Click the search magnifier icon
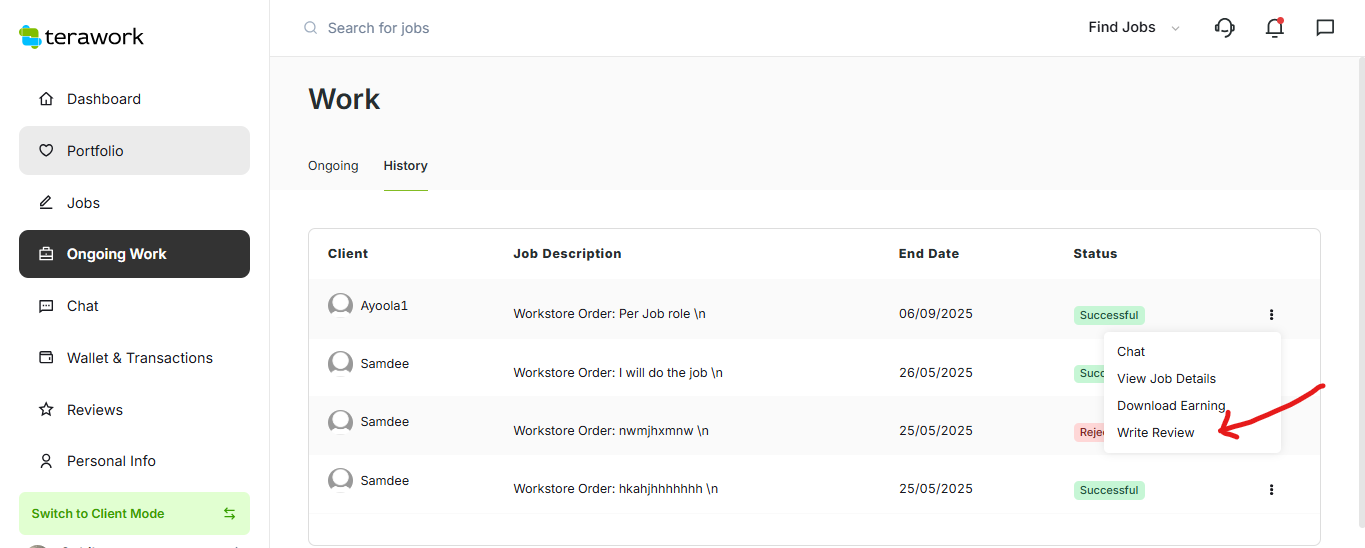Image resolution: width=1365 pixels, height=548 pixels. 311,28
